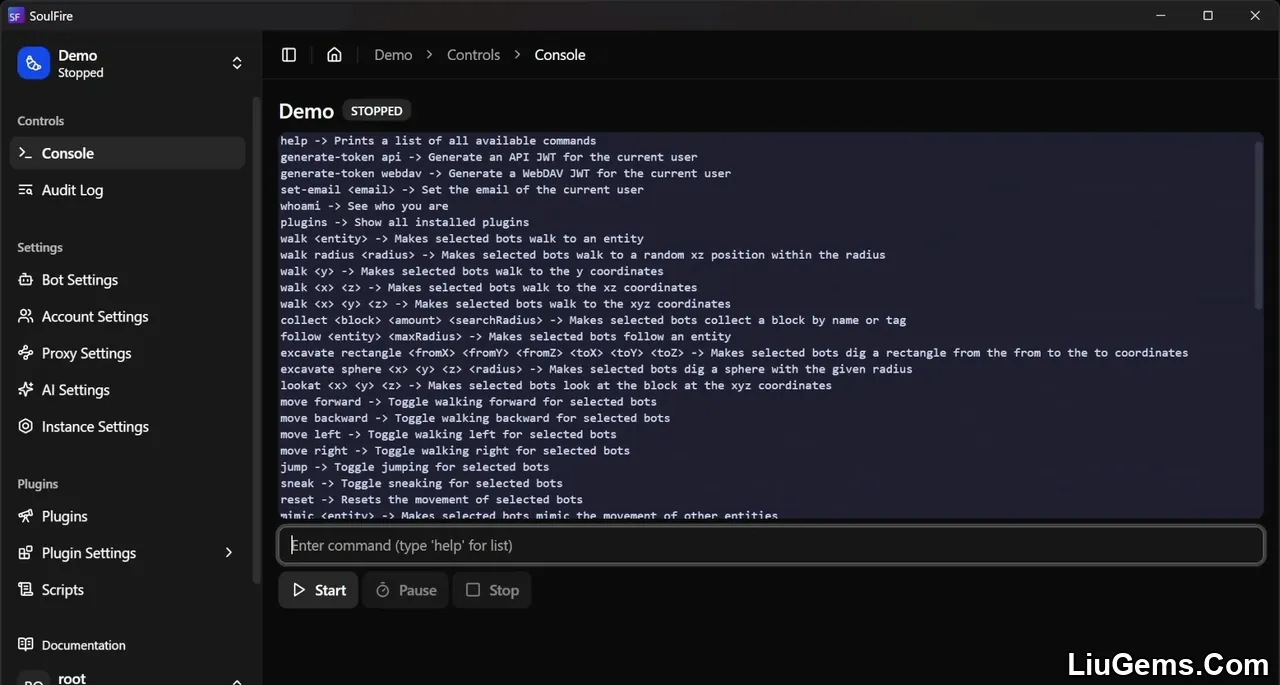1280x685 pixels.
Task: Click the Console terminal icon in sidebar
Action: 26,153
